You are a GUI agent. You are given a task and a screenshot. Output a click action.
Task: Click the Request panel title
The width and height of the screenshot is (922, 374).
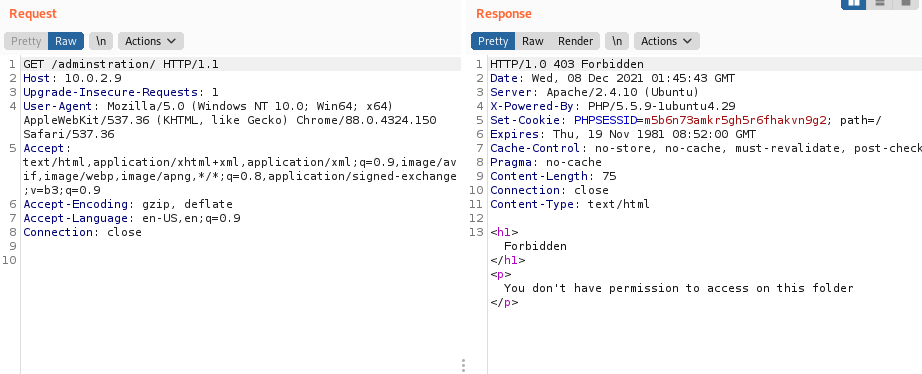point(33,14)
